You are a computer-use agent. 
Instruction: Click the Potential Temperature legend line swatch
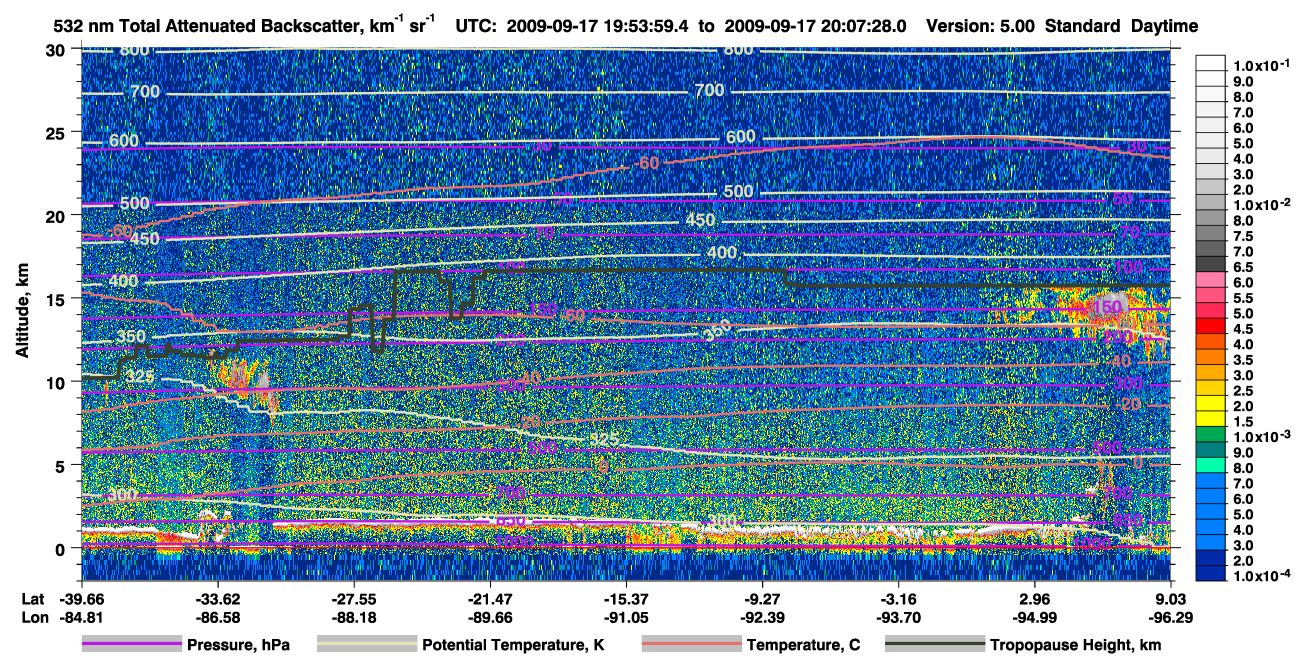366,645
